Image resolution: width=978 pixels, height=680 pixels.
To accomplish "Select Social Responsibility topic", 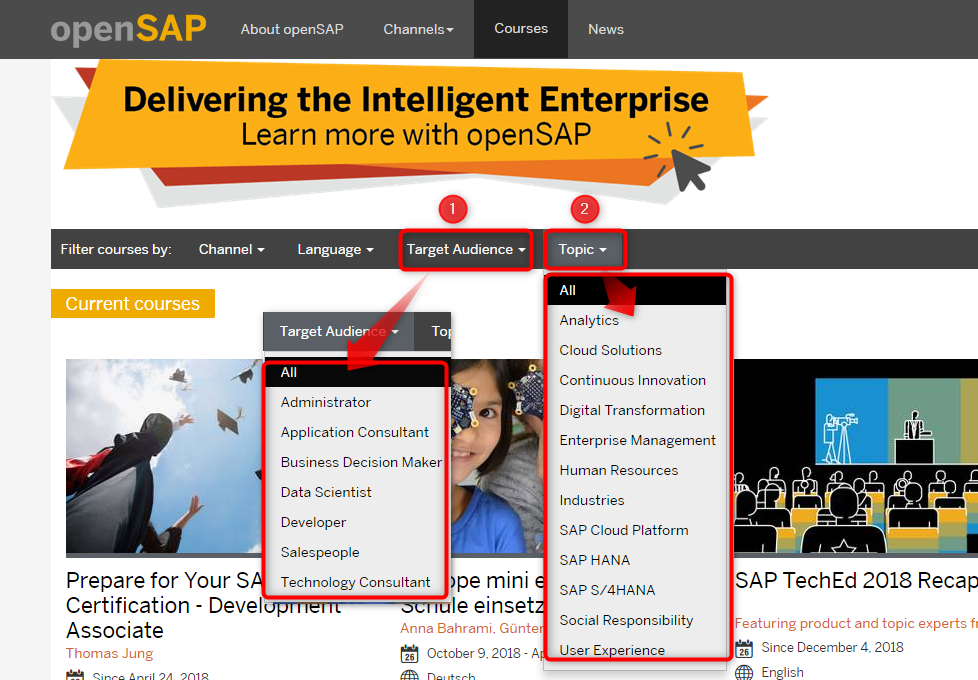I will 637,619.
